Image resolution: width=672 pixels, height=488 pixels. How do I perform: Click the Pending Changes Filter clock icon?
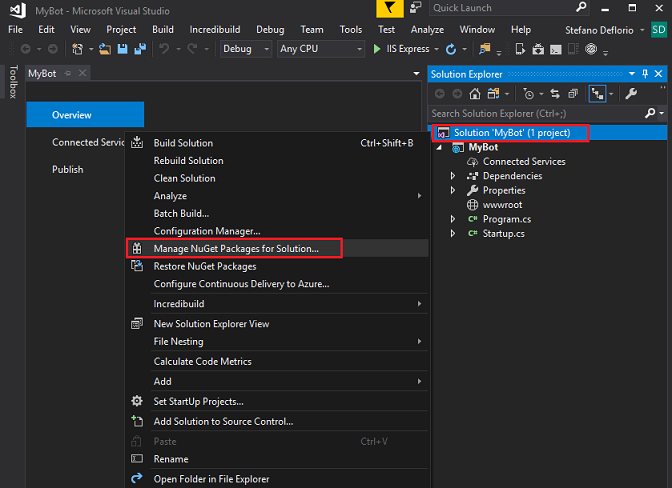point(529,94)
